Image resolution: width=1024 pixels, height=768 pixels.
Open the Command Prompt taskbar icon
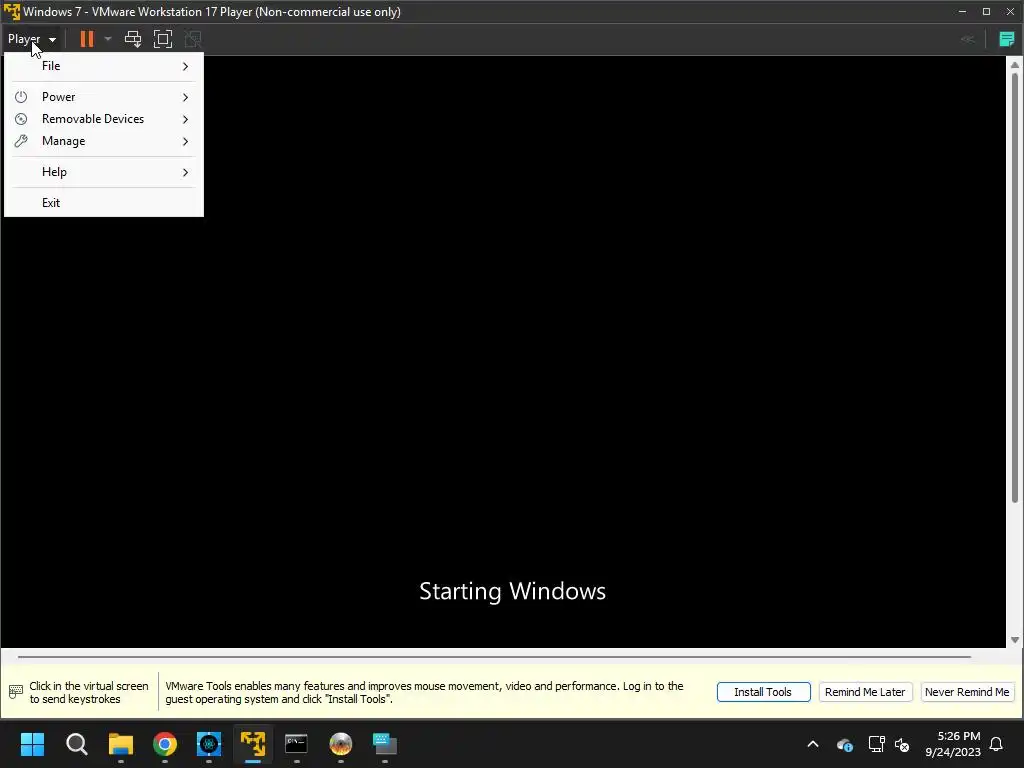[296, 744]
